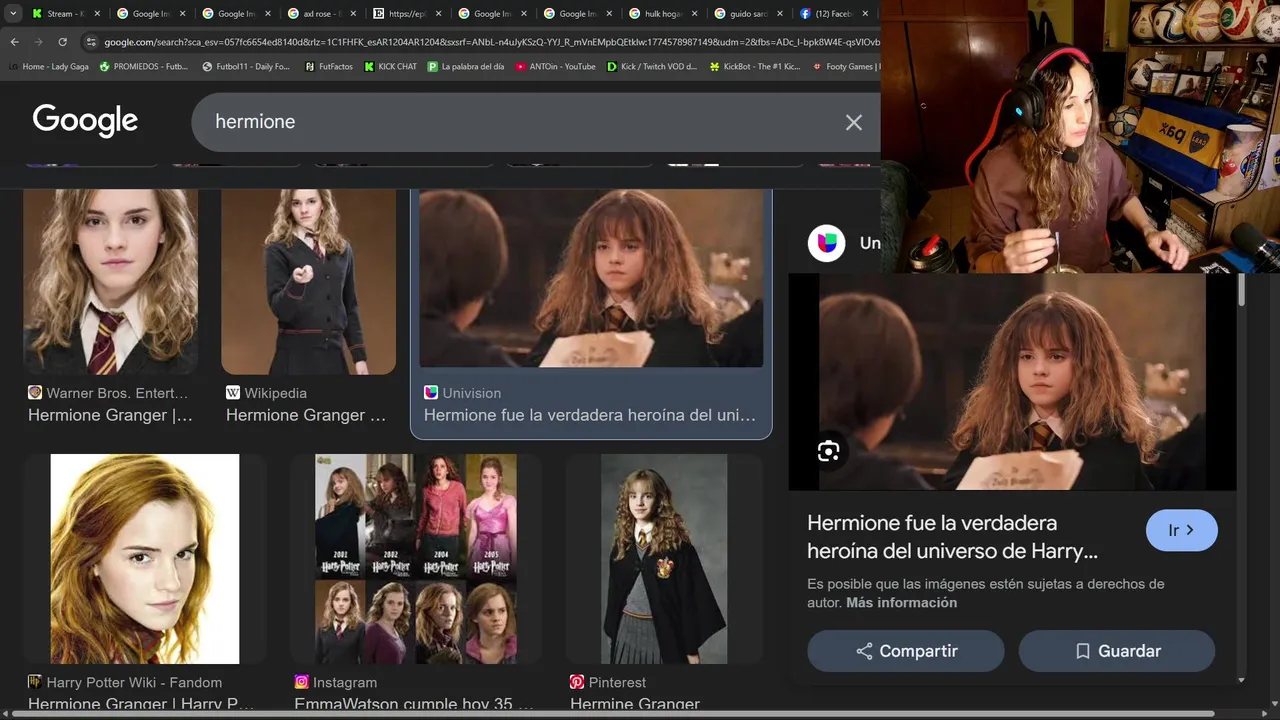Screen dimensions: 1280x720
Task: Click the browser forward arrow
Action: pos(38,42)
